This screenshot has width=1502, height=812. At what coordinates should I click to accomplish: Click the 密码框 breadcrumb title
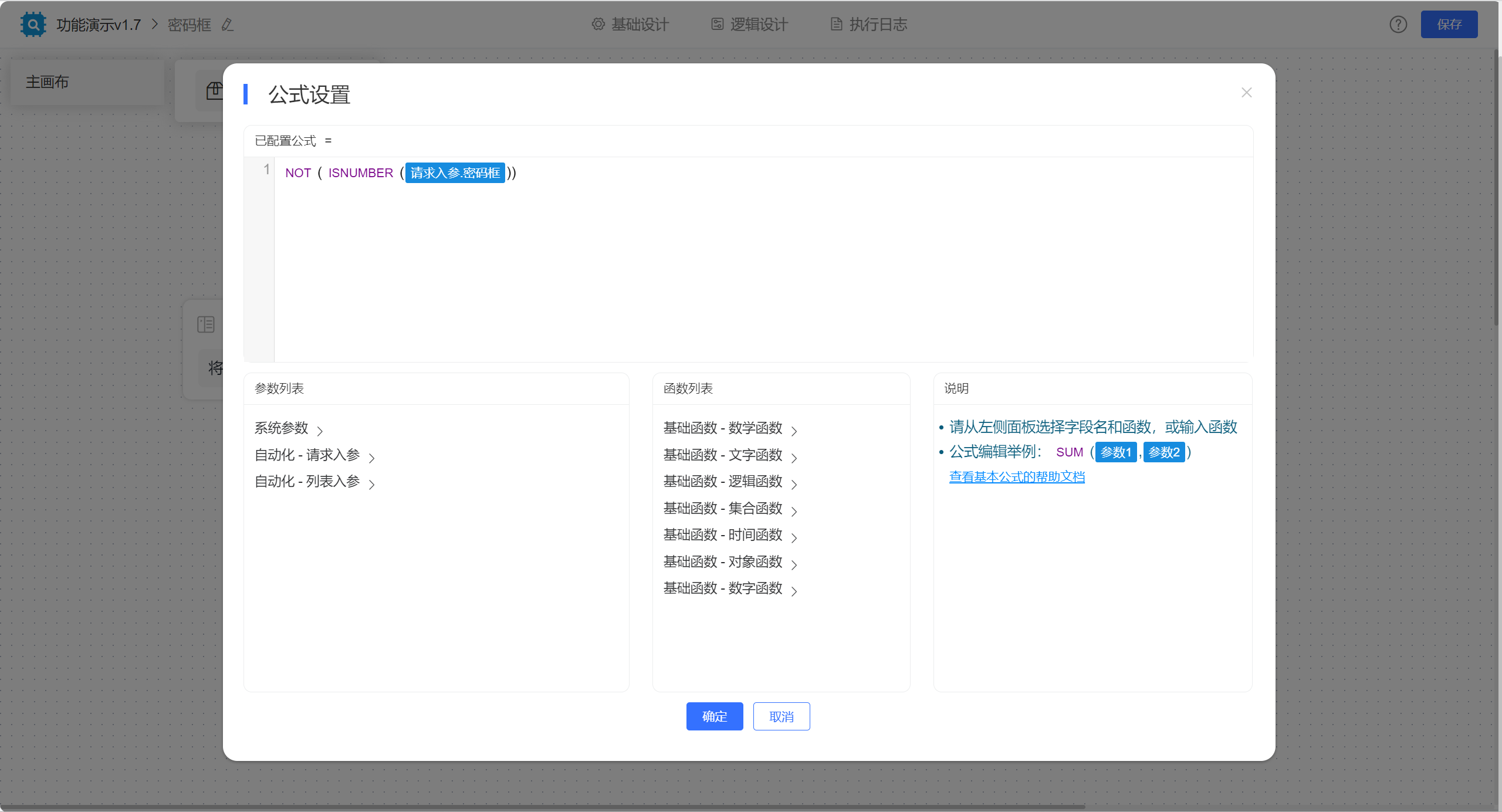[x=189, y=25]
